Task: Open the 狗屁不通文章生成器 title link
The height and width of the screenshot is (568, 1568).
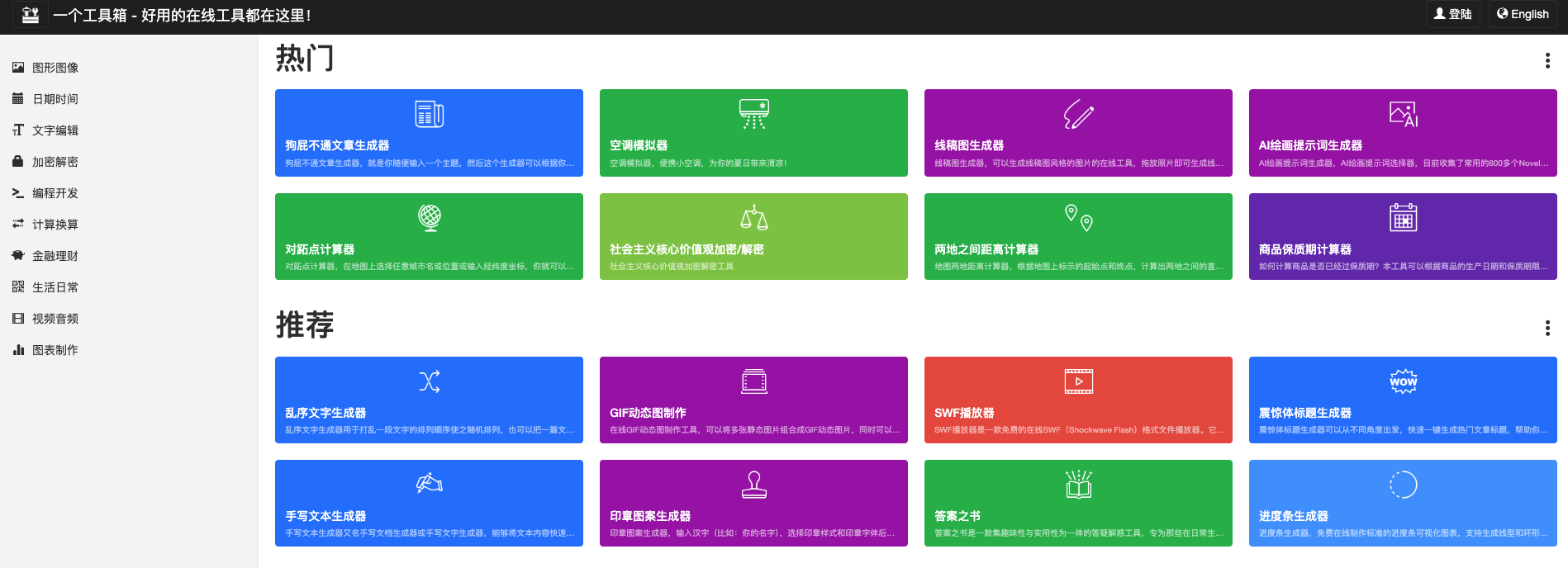Action: click(x=337, y=145)
